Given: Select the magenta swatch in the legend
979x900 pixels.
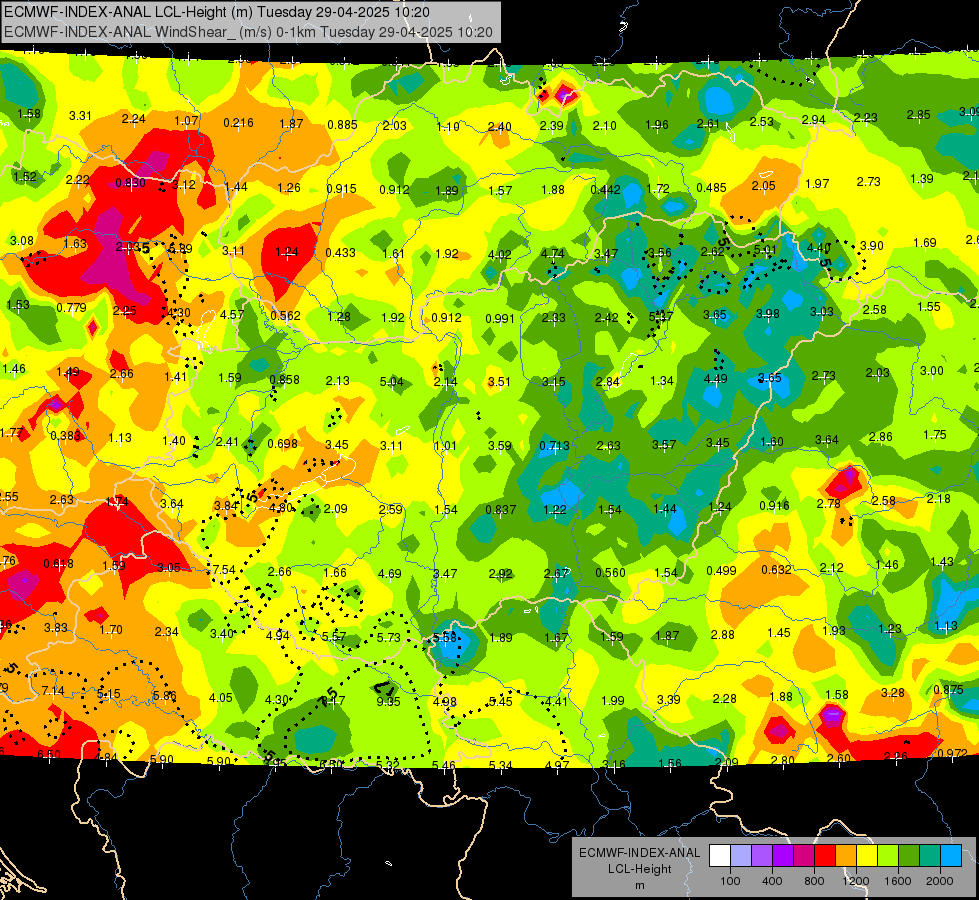Looking at the screenshot, I should (x=804, y=855).
